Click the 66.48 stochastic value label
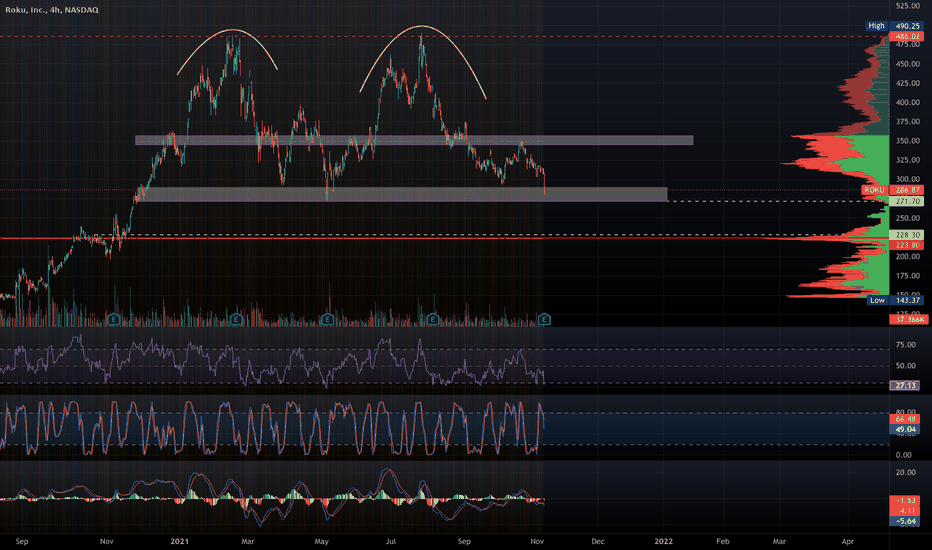 click(904, 419)
